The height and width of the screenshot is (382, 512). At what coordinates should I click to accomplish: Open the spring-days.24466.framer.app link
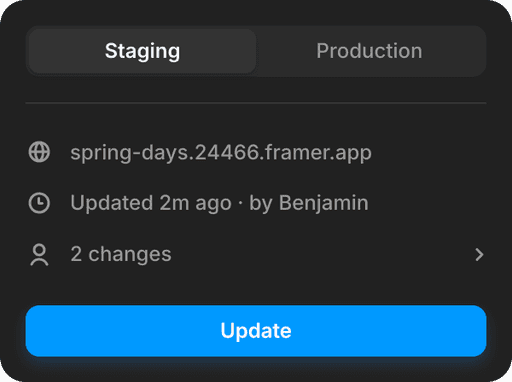221,153
